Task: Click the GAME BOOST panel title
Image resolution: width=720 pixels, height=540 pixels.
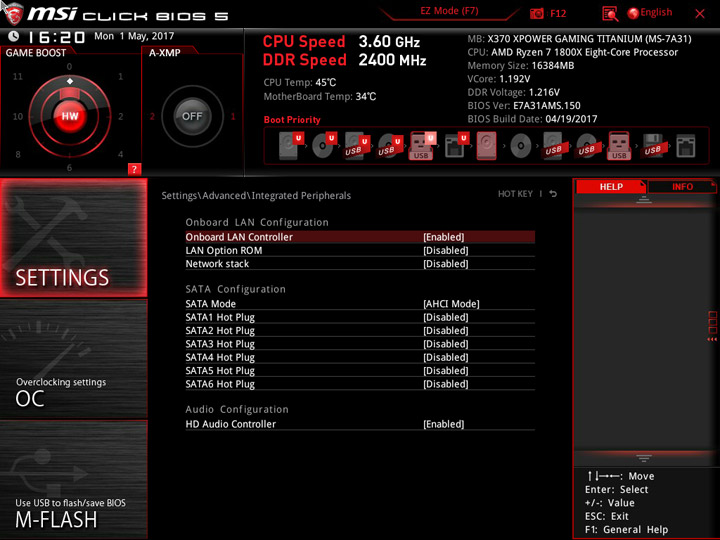Action: tap(36, 53)
